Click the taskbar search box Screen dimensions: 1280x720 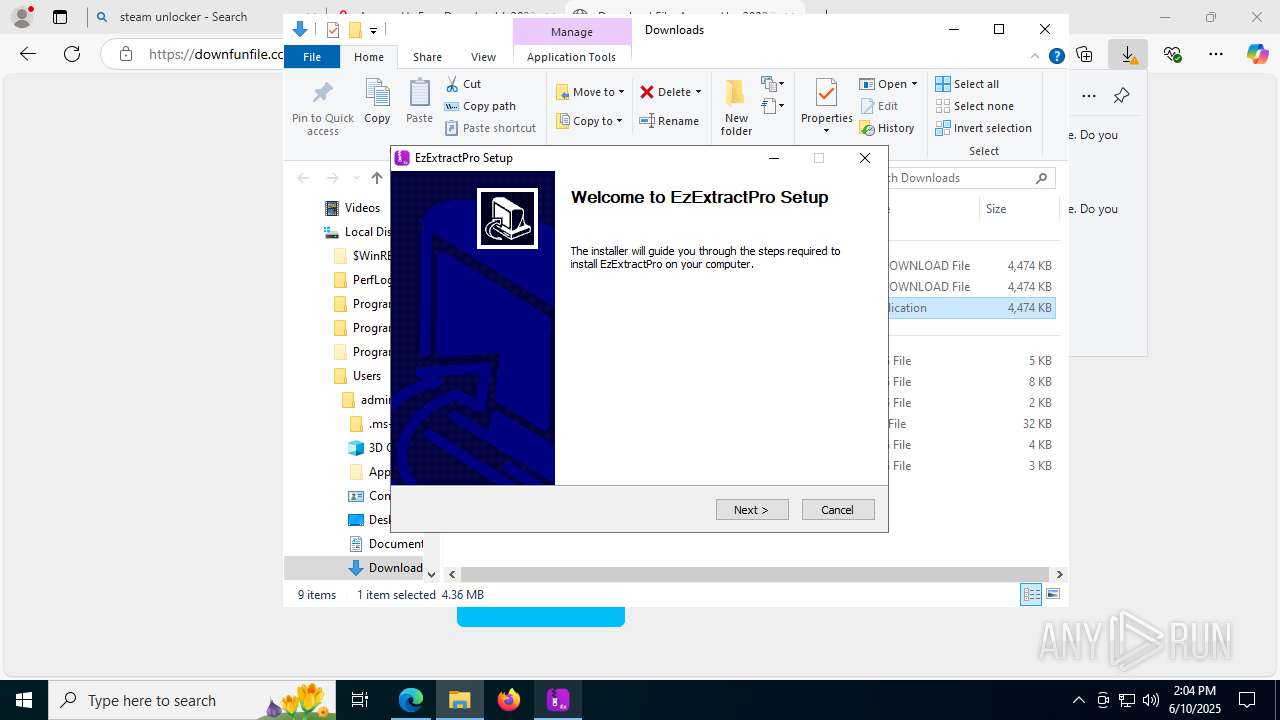[192, 700]
